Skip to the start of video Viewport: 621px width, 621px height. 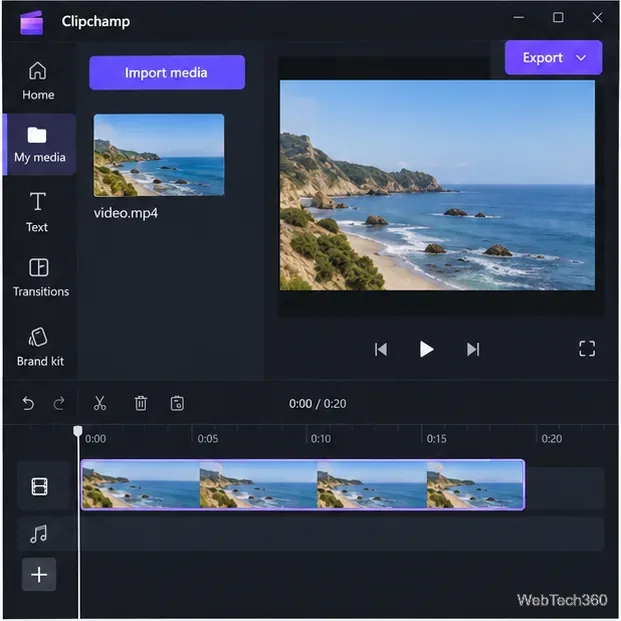[x=381, y=349]
